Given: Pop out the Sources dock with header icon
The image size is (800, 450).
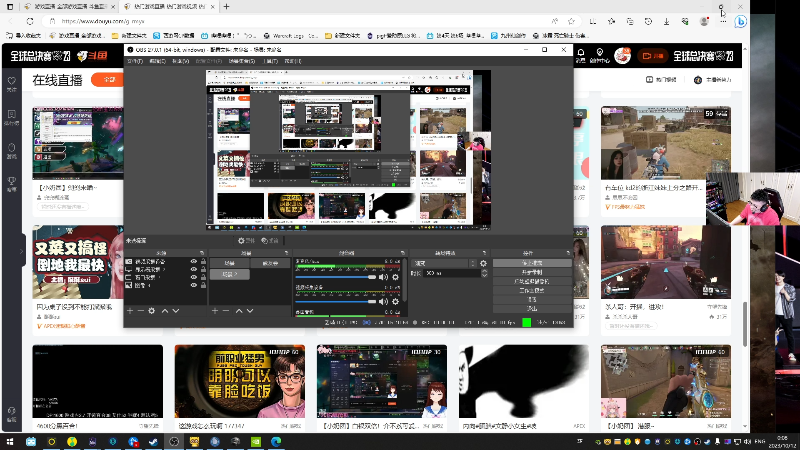Looking at the screenshot, I should 203,253.
